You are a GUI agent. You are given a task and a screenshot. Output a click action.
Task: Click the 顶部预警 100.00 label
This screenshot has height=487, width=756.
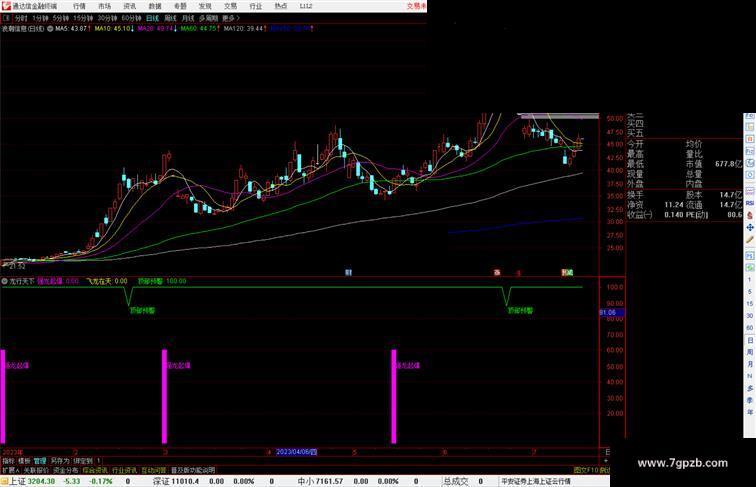162,281
